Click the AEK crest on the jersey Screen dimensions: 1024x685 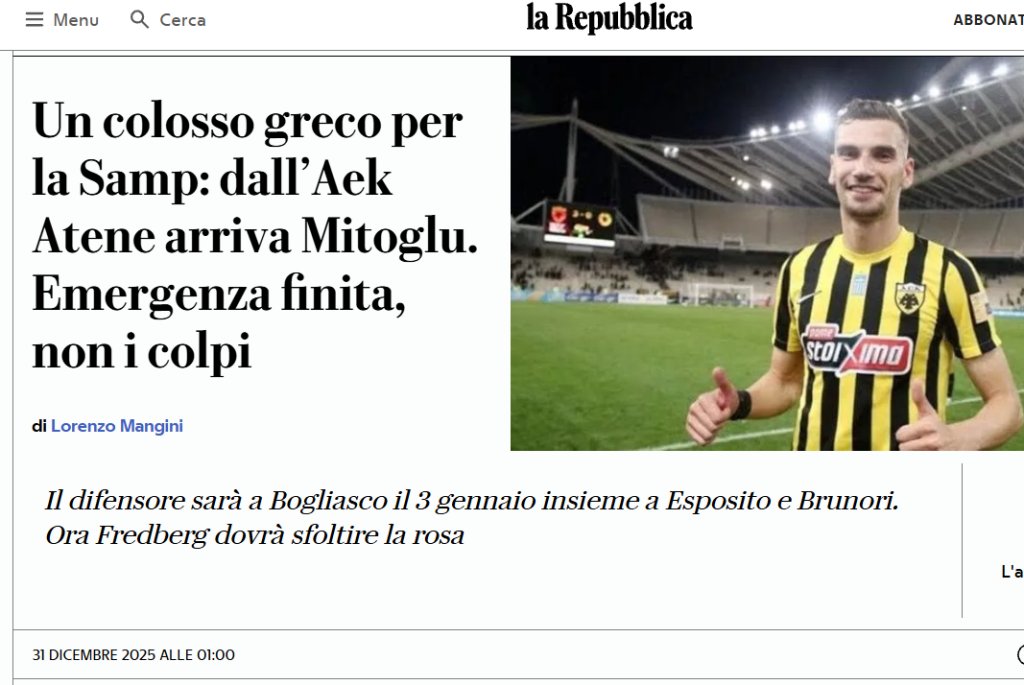(x=910, y=298)
